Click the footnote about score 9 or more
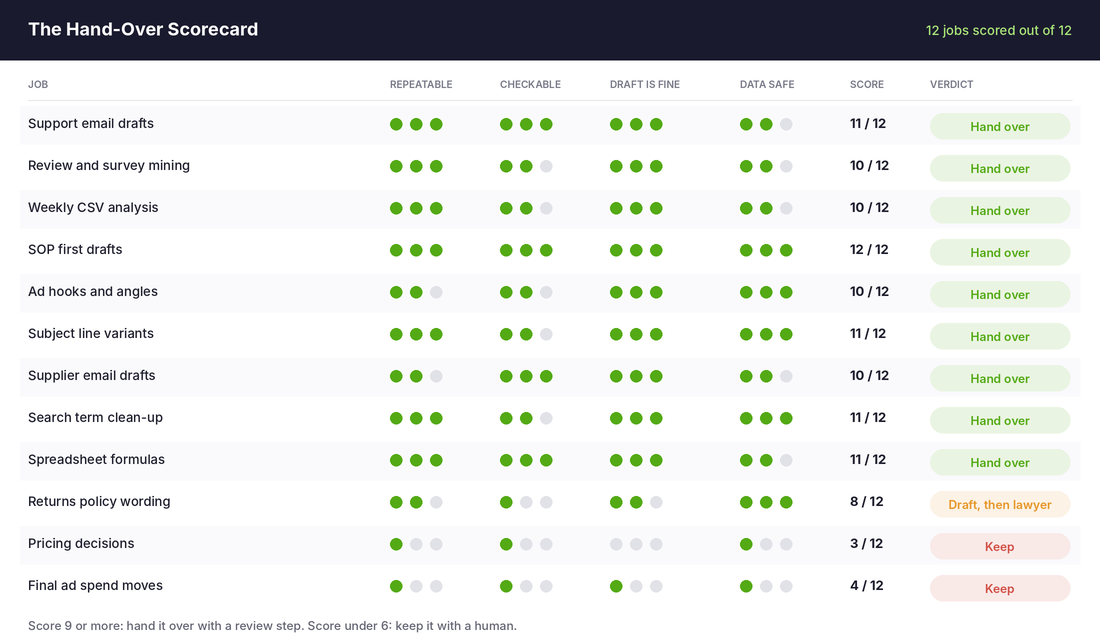 (x=272, y=625)
